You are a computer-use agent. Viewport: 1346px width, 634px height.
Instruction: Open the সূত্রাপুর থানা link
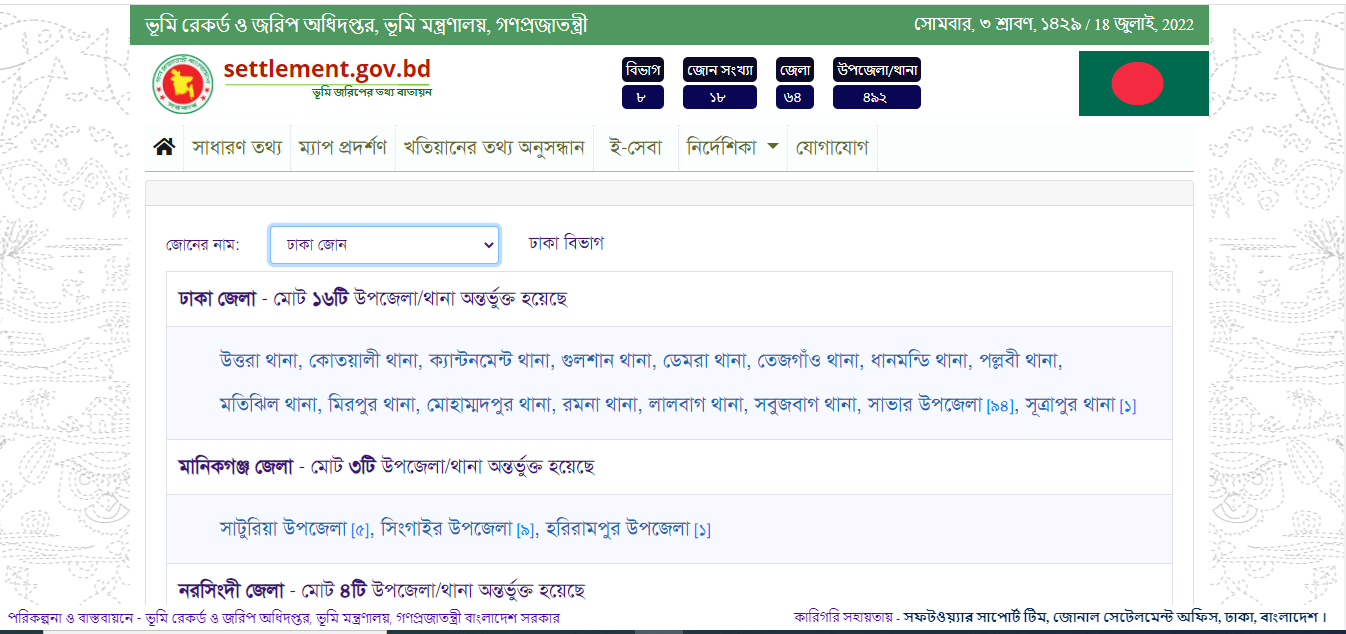(x=1070, y=405)
